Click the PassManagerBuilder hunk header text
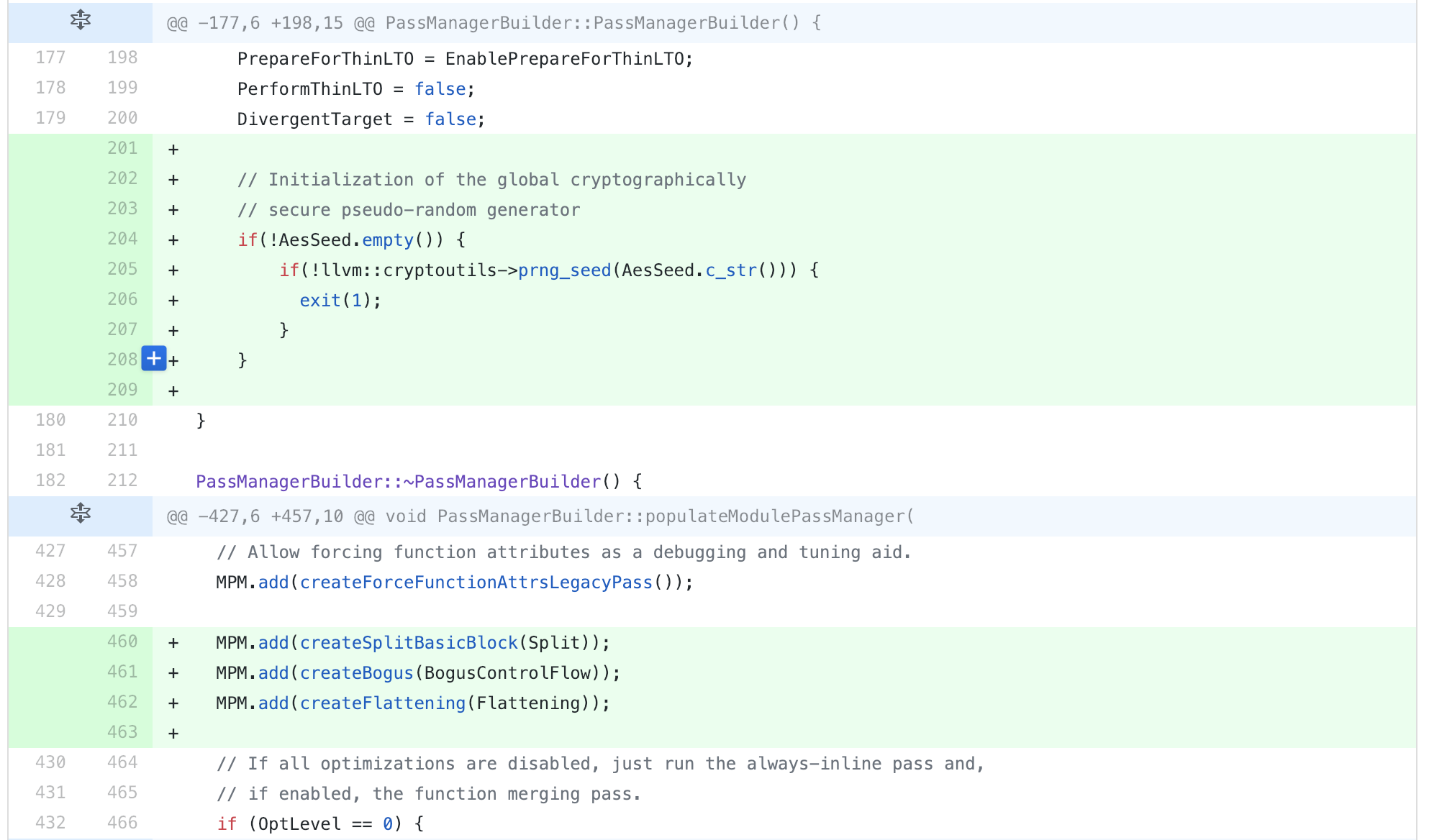 (494, 23)
